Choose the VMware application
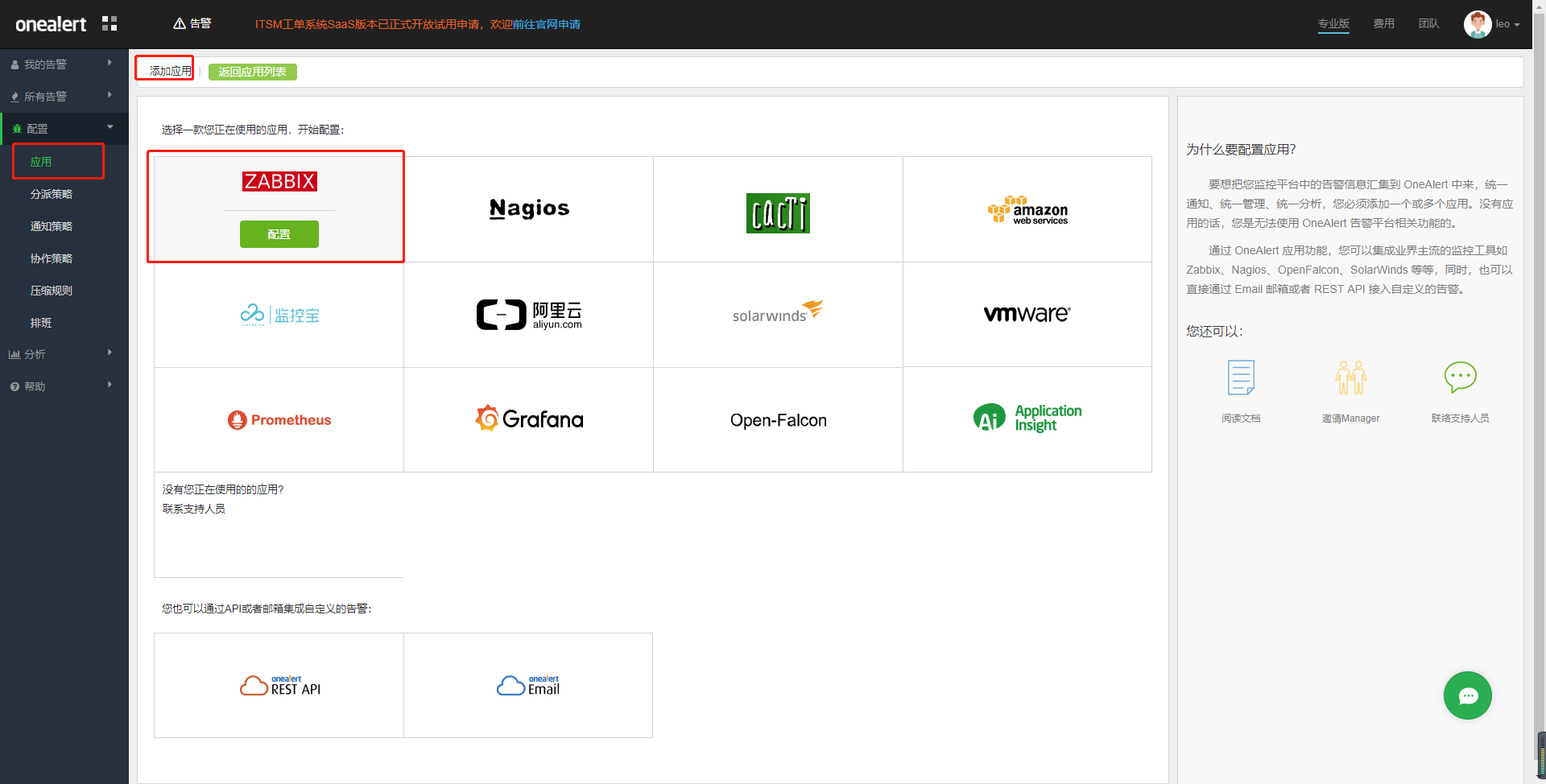Image resolution: width=1546 pixels, height=784 pixels. (x=1027, y=315)
